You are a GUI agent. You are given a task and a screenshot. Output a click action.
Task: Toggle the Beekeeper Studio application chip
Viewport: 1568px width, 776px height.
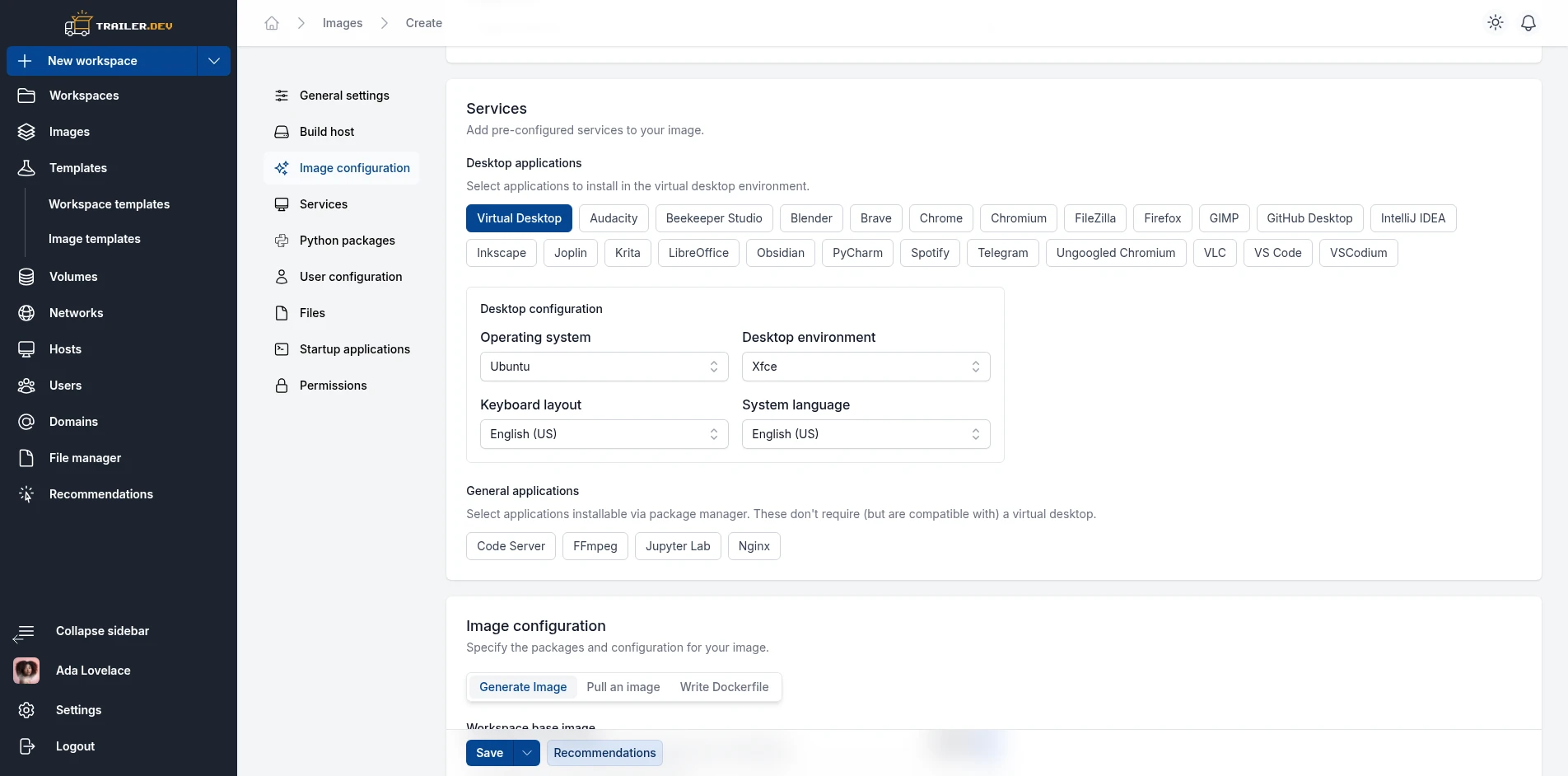[x=714, y=218]
